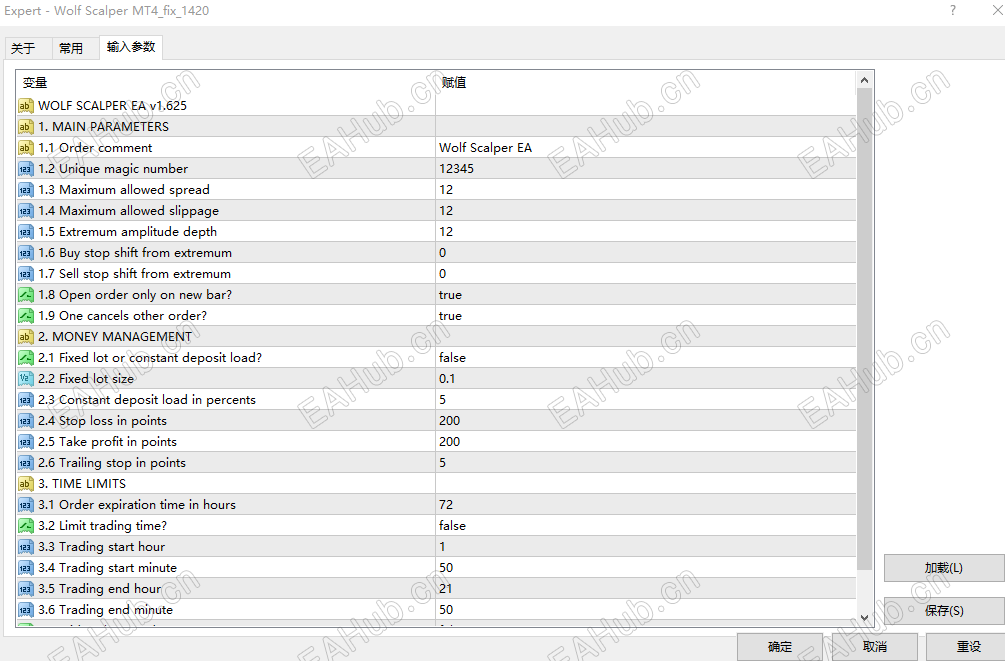Click the double-type icon beside 2.2 Fixed lot size
Image resolution: width=1005 pixels, height=661 pixels.
point(26,379)
